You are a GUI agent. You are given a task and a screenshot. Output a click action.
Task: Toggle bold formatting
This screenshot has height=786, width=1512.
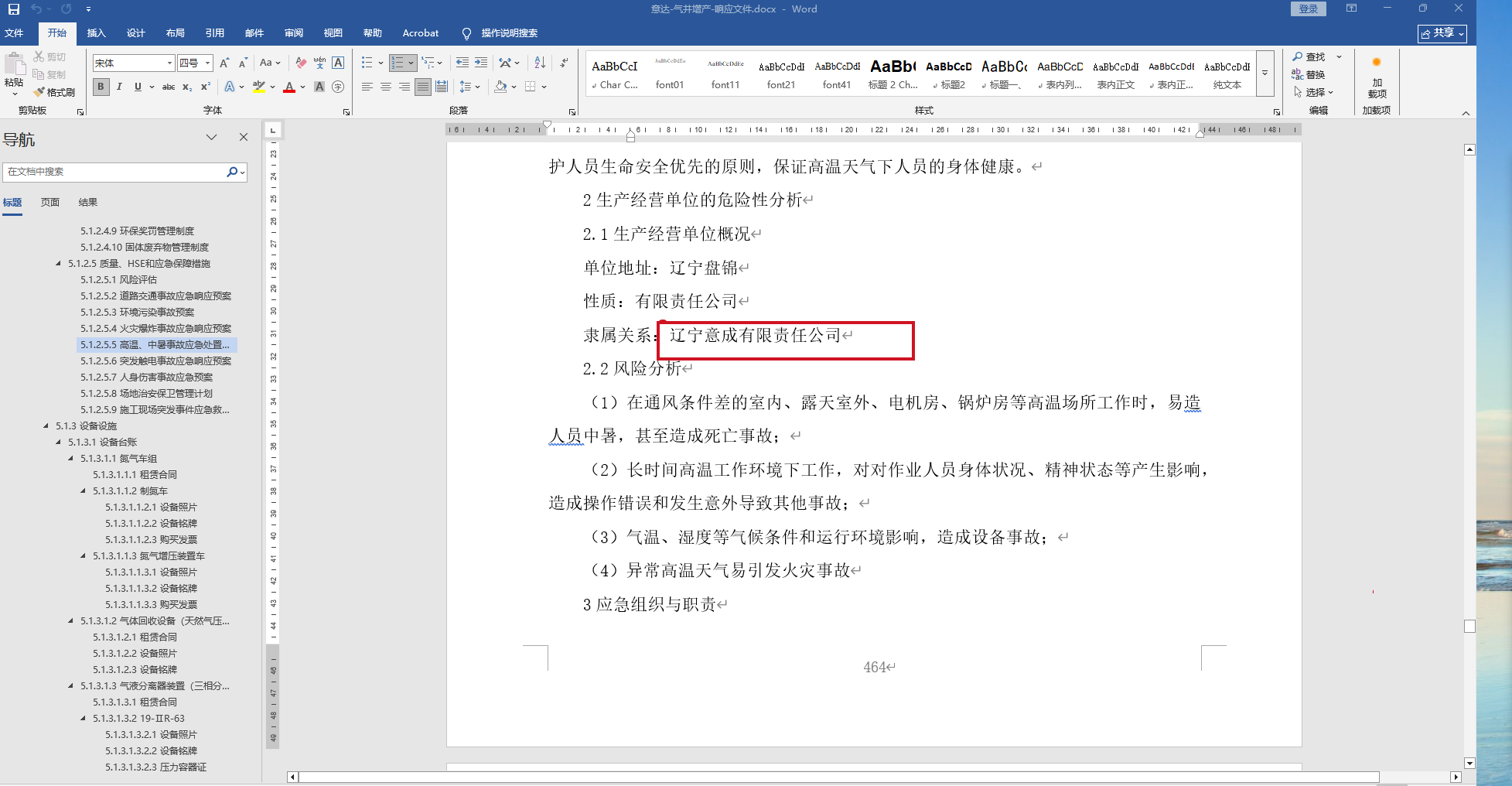click(101, 87)
